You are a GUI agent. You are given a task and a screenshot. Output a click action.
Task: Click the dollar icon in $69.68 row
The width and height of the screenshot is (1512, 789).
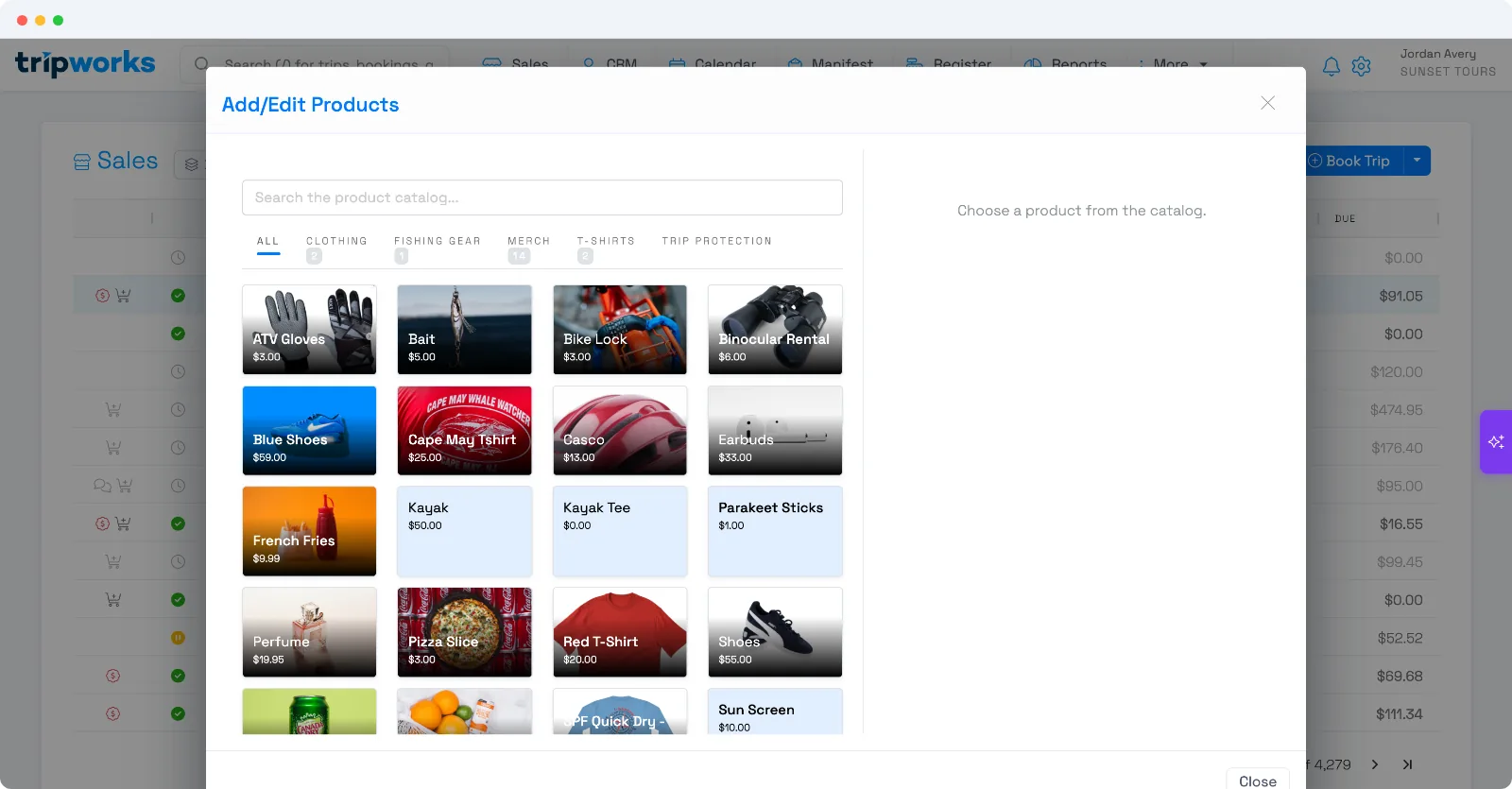(113, 676)
